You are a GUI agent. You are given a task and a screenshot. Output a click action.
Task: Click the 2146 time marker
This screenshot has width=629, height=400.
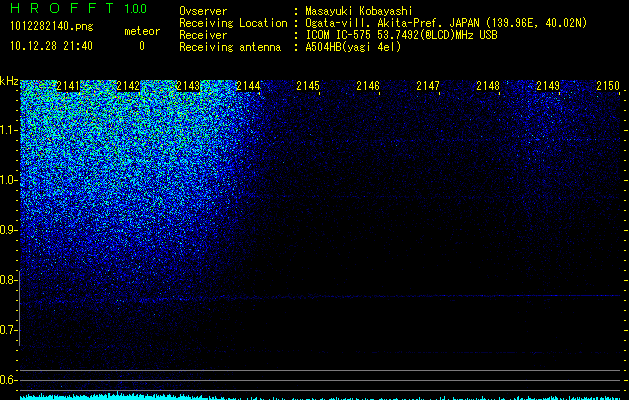368,86
